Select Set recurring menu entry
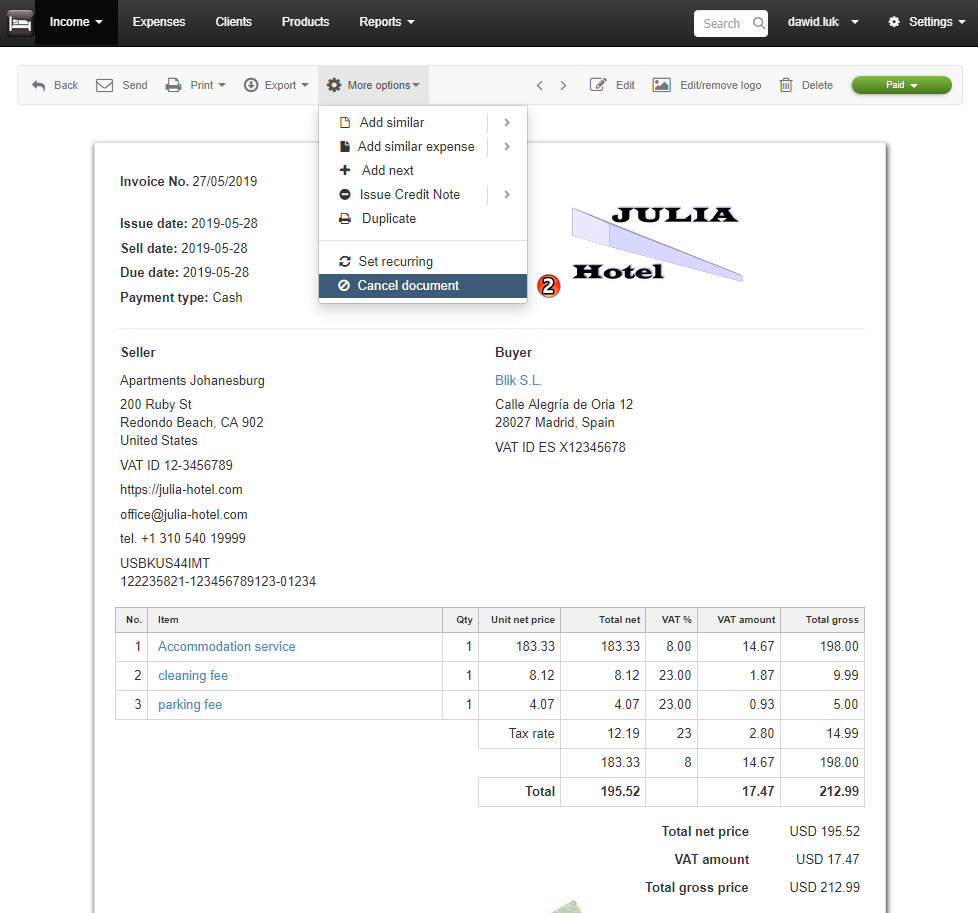The width and height of the screenshot is (978, 913). [x=395, y=261]
